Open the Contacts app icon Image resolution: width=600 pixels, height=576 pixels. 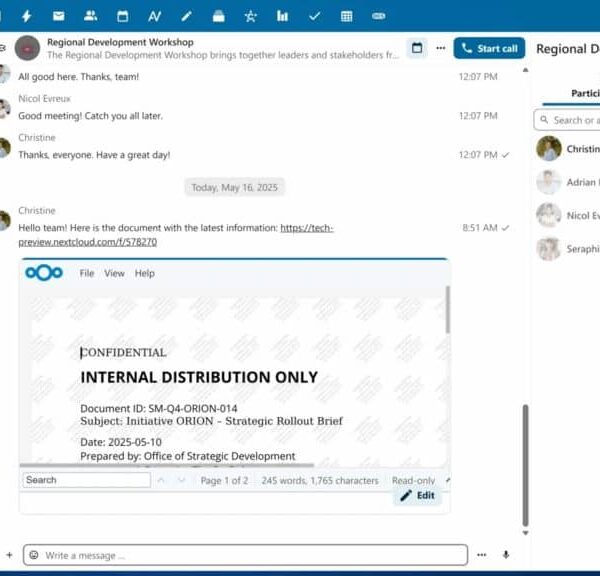pyautogui.click(x=90, y=16)
